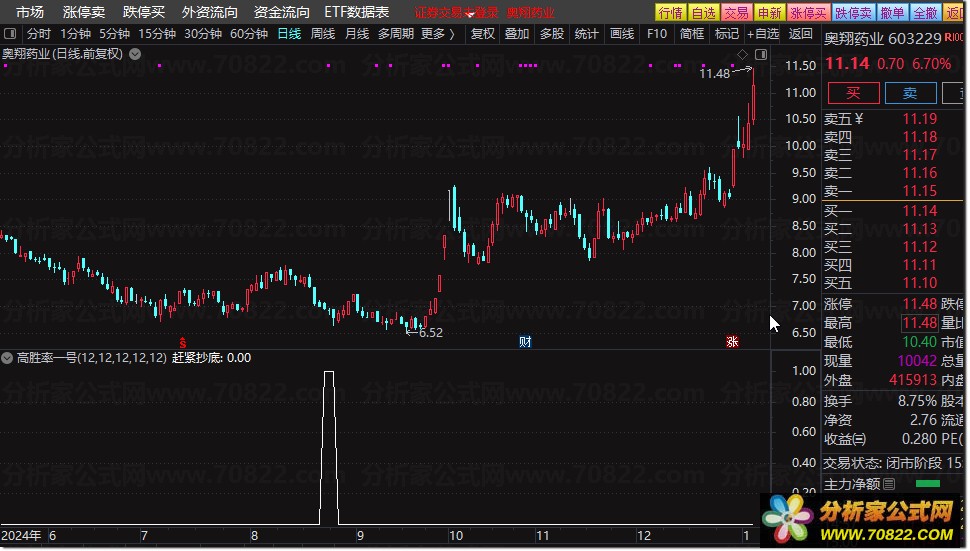Viewport: 970px width, 551px height.
Task: Expand the 高胜率一号 indicator dropdown
Action: tap(7, 357)
